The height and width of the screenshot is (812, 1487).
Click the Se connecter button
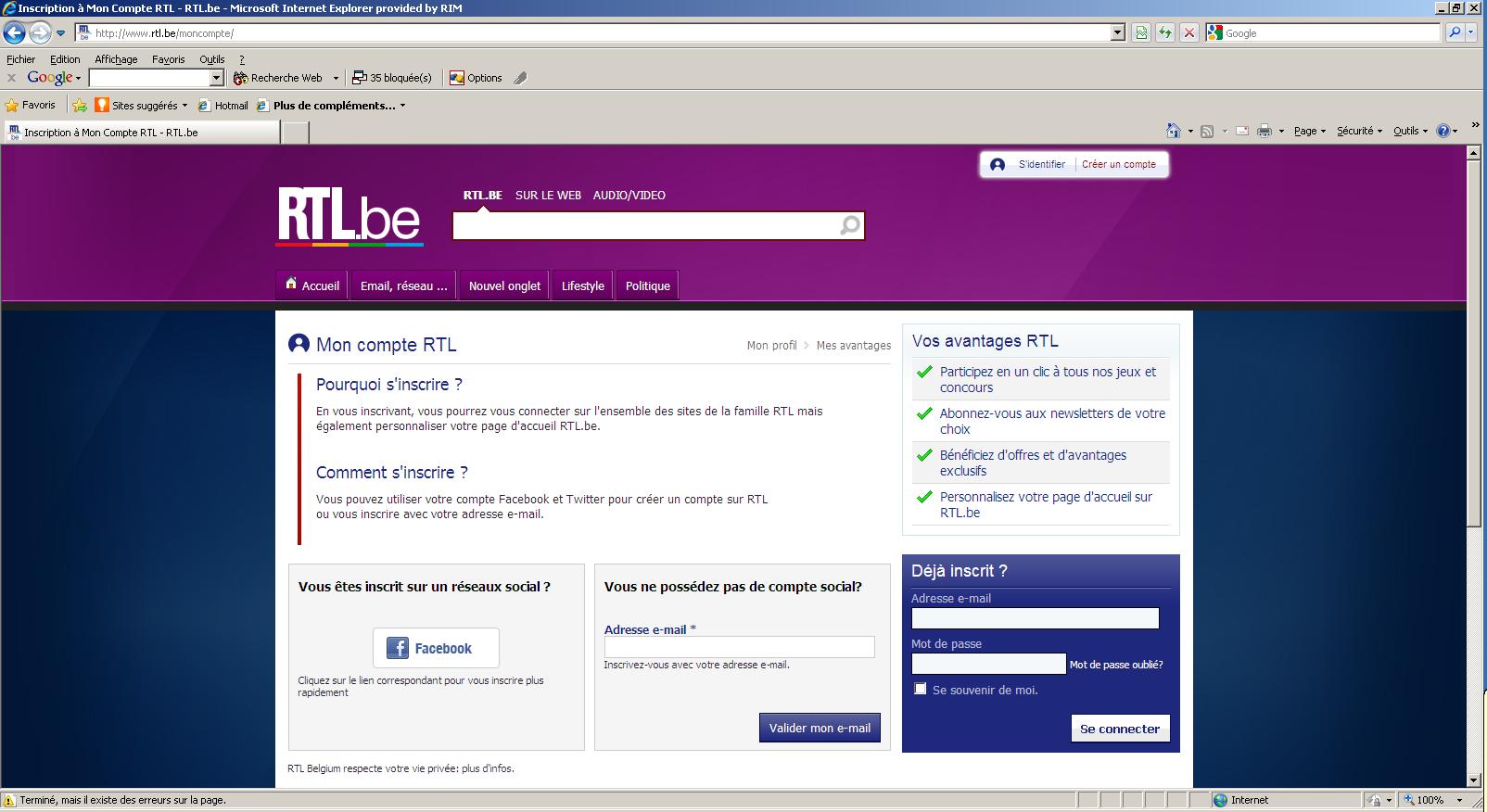(x=1120, y=729)
